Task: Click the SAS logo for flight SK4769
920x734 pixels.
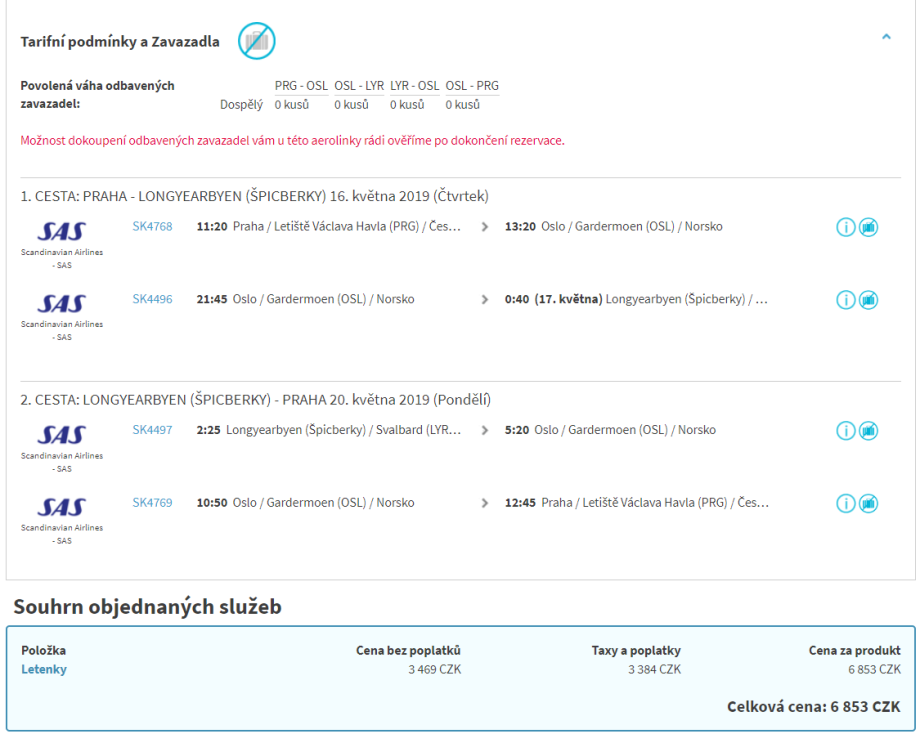Action: coord(62,508)
